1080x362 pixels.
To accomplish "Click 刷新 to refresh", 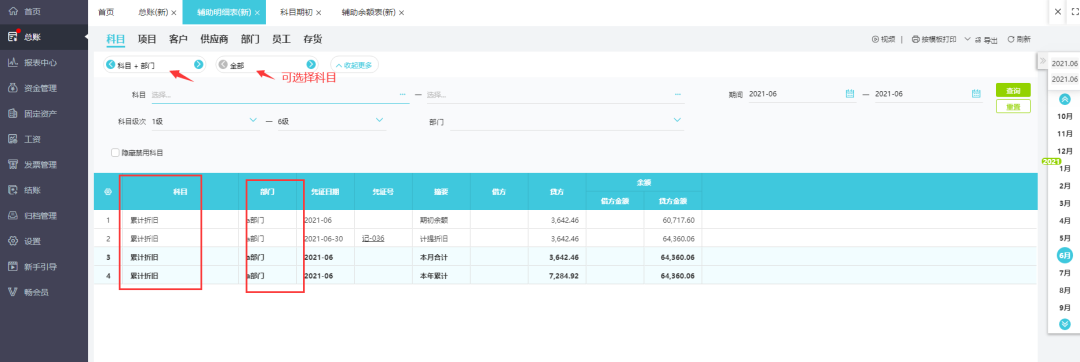I will pyautogui.click(x=1019, y=40).
